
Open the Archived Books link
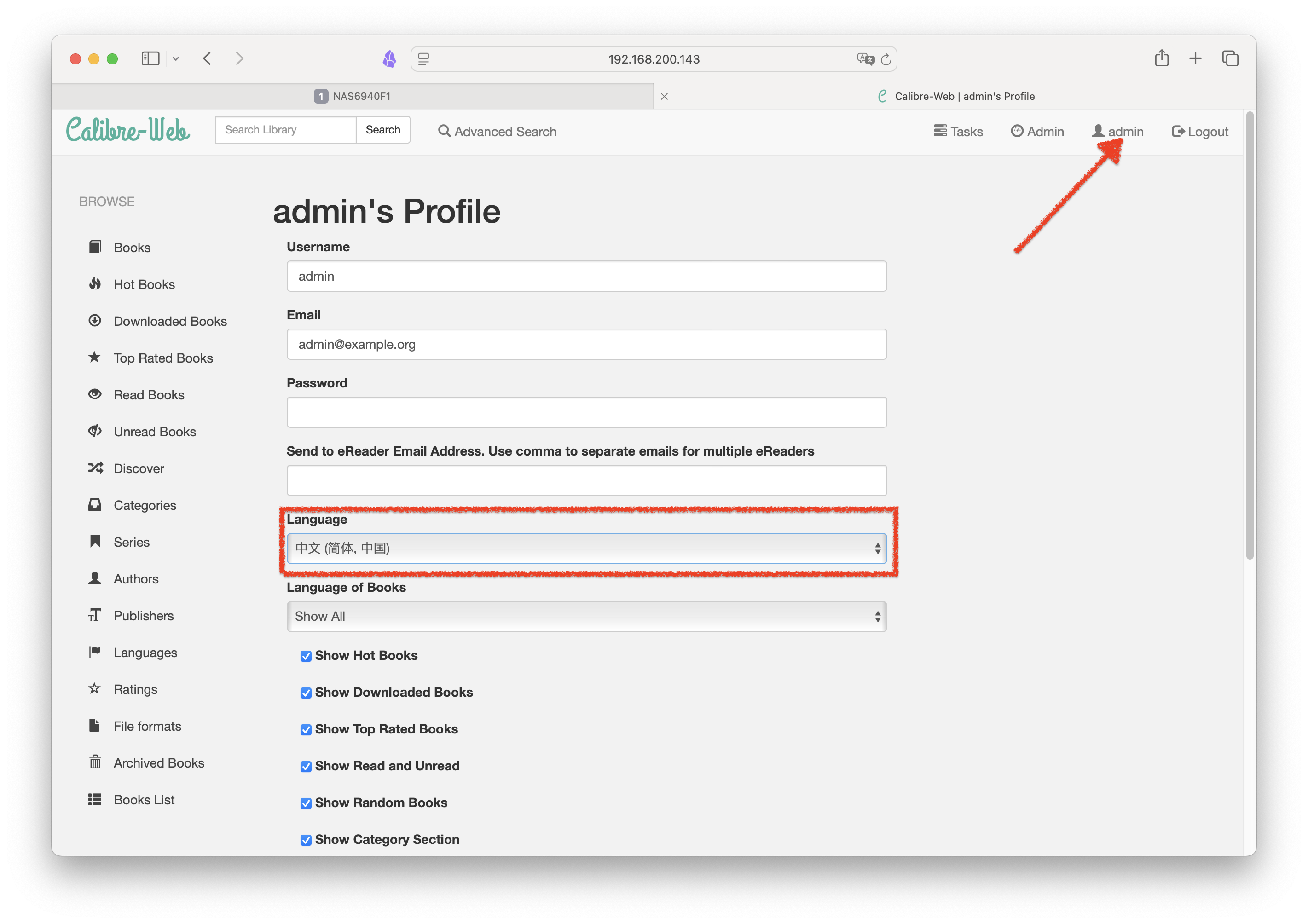[158, 763]
